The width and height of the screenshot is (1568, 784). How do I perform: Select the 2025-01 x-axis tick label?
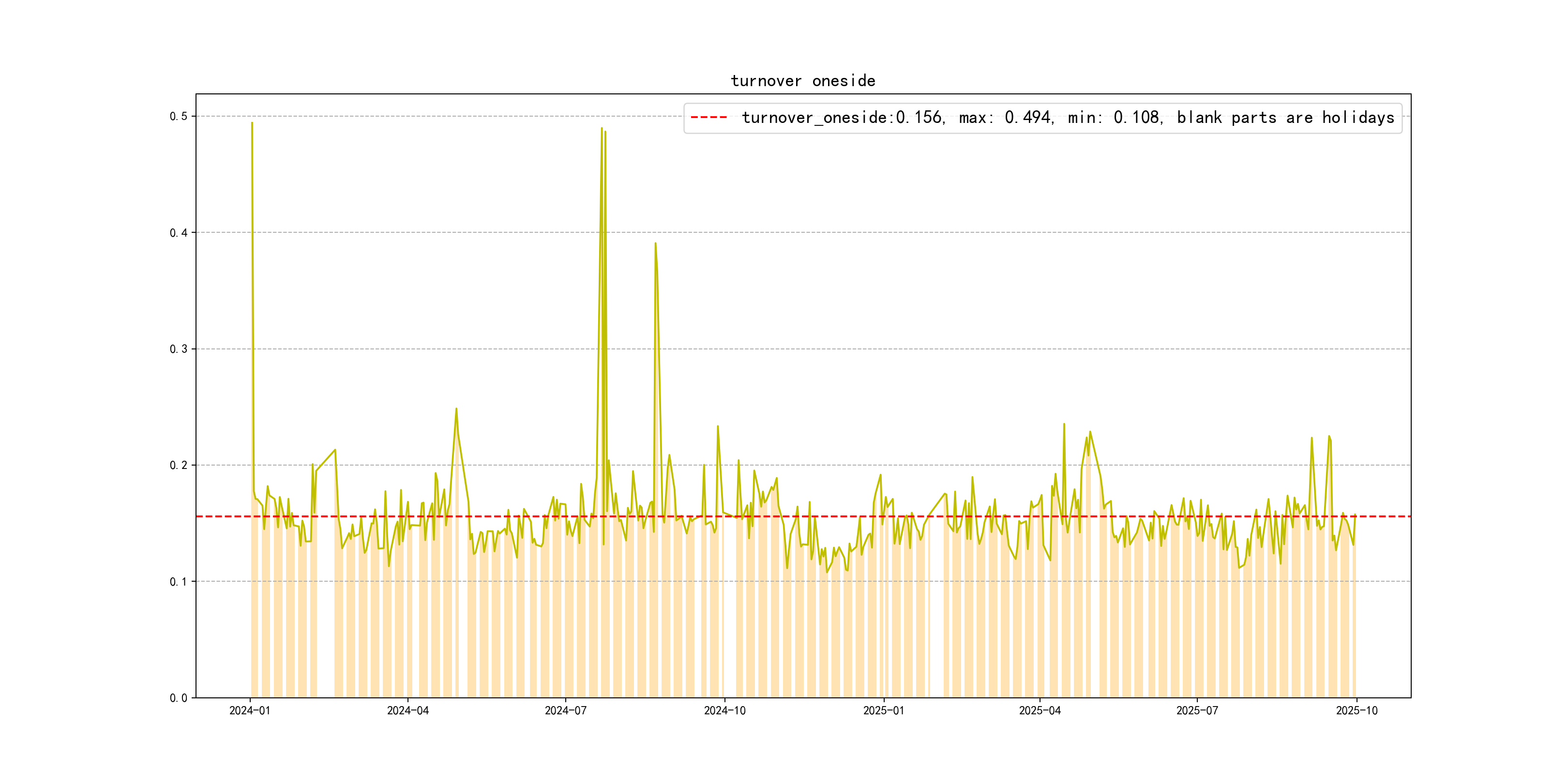click(883, 710)
